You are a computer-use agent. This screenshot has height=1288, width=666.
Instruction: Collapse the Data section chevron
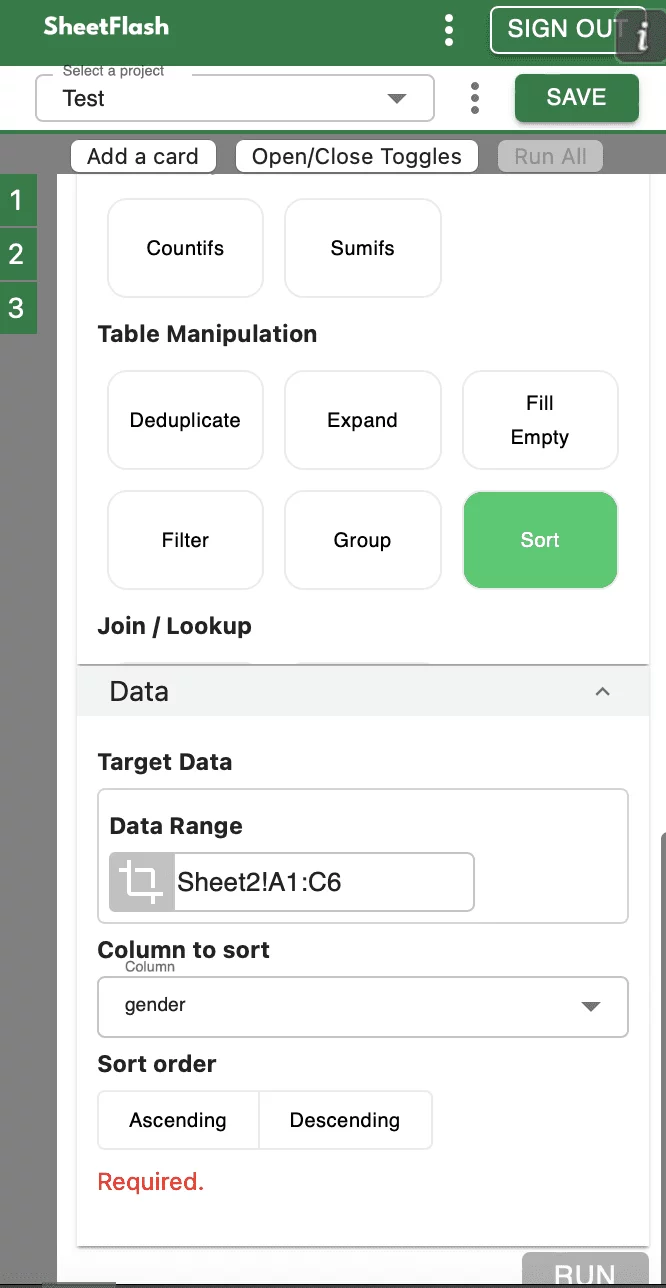[602, 691]
